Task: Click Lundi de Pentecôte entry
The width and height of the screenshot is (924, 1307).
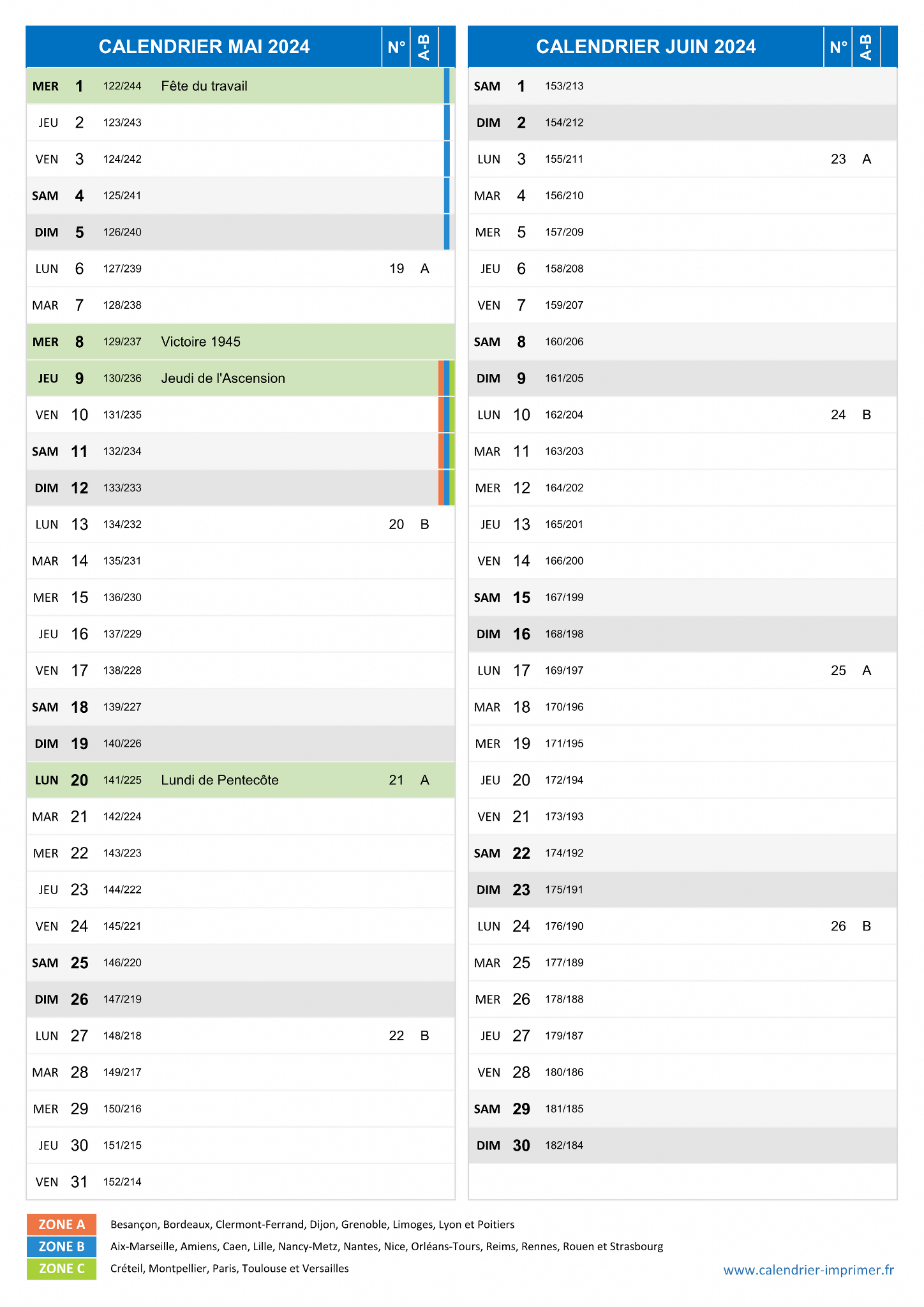Action: pyautogui.click(x=220, y=780)
